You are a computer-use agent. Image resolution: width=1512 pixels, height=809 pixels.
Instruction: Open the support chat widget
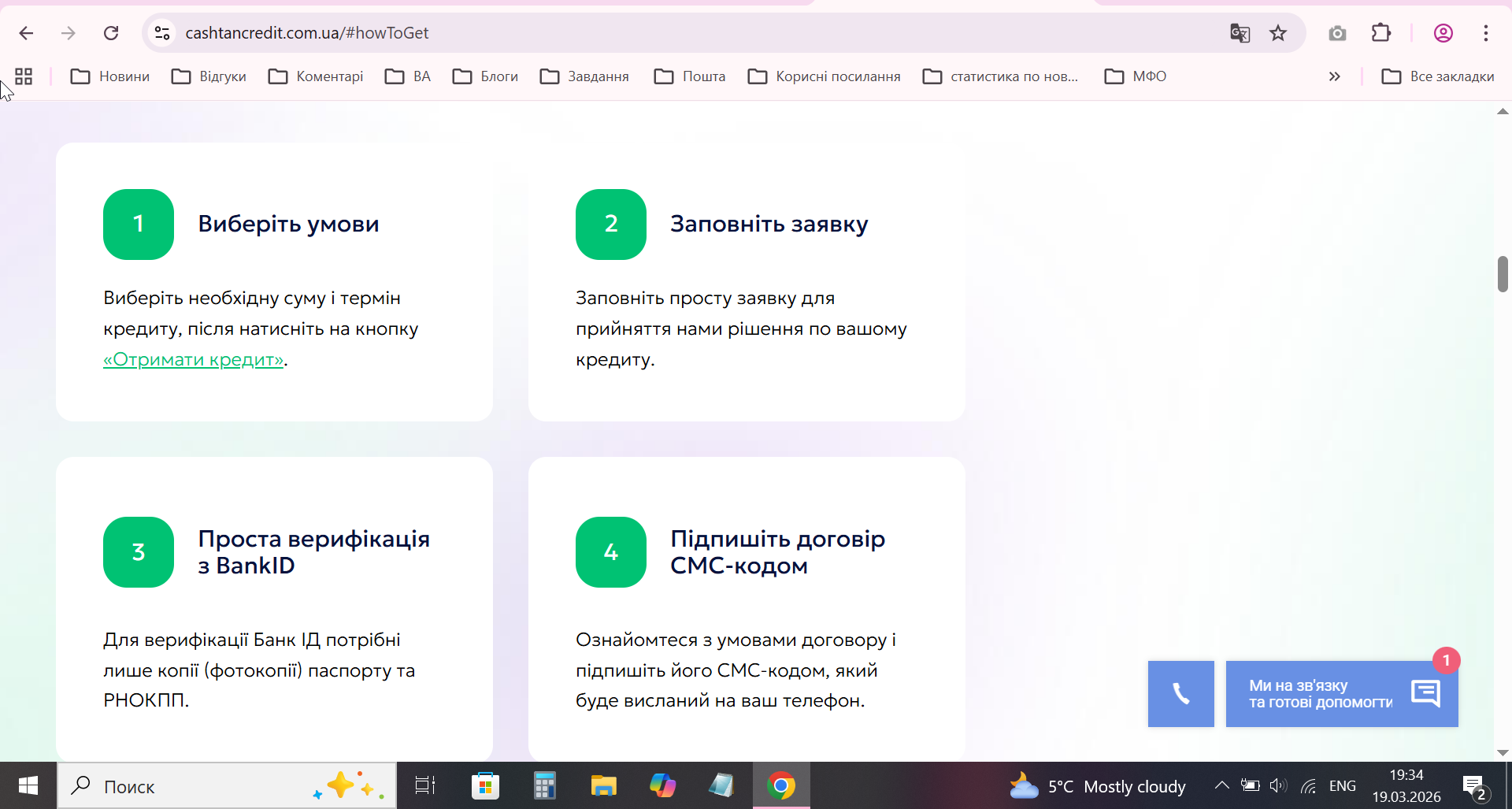click(x=1342, y=694)
